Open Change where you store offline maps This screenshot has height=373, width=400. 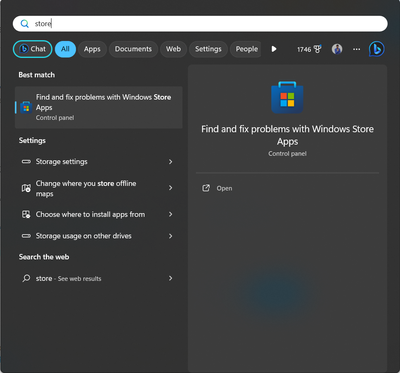pos(99,188)
